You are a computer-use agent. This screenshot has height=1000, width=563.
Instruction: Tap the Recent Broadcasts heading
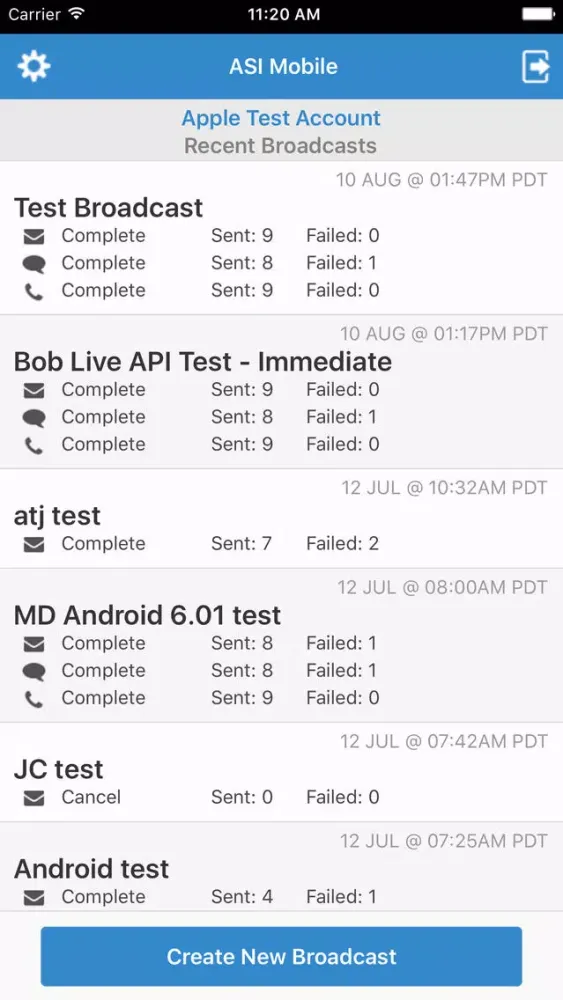tap(281, 146)
